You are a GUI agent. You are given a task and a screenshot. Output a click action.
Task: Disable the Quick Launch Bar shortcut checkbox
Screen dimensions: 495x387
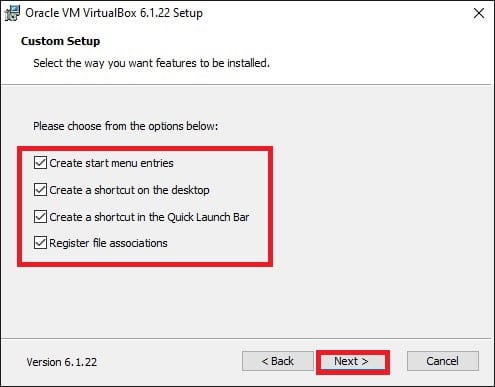coord(40,217)
